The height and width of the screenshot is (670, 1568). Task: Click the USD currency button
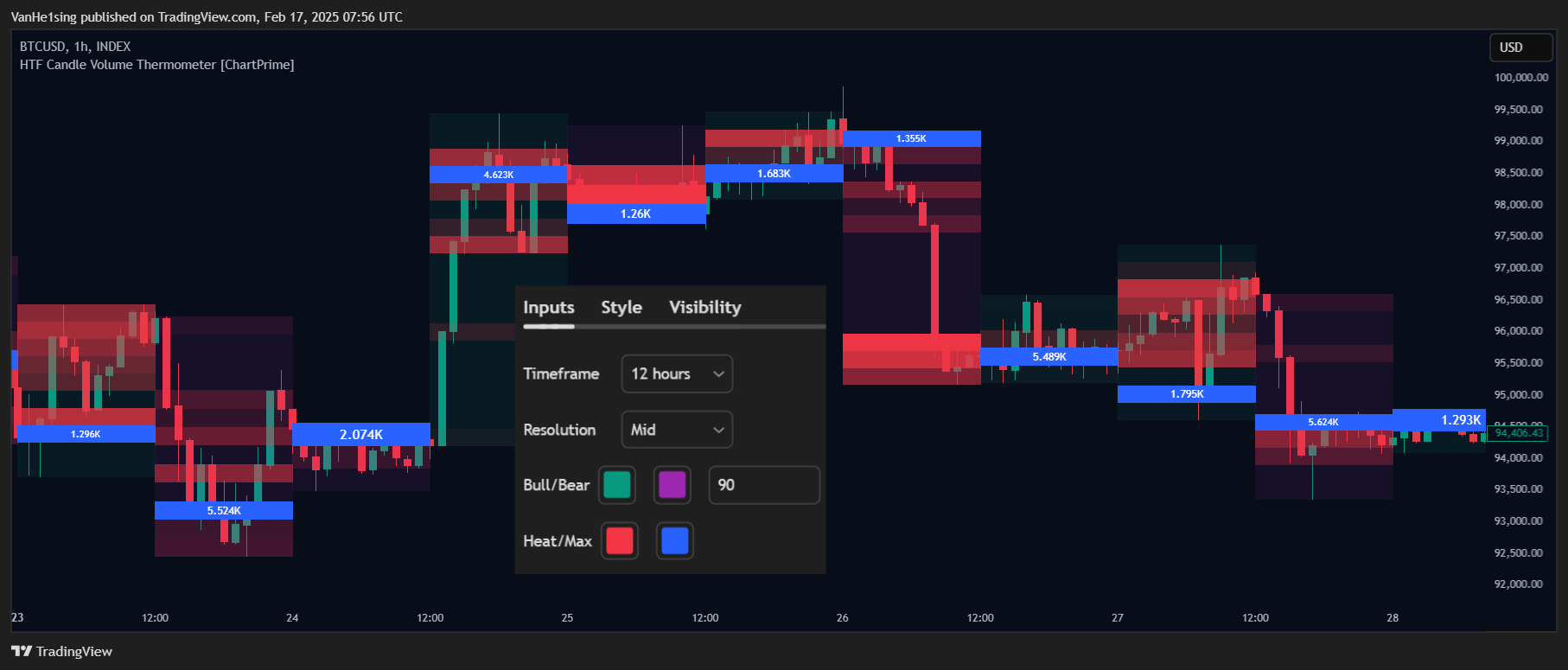(x=1520, y=48)
